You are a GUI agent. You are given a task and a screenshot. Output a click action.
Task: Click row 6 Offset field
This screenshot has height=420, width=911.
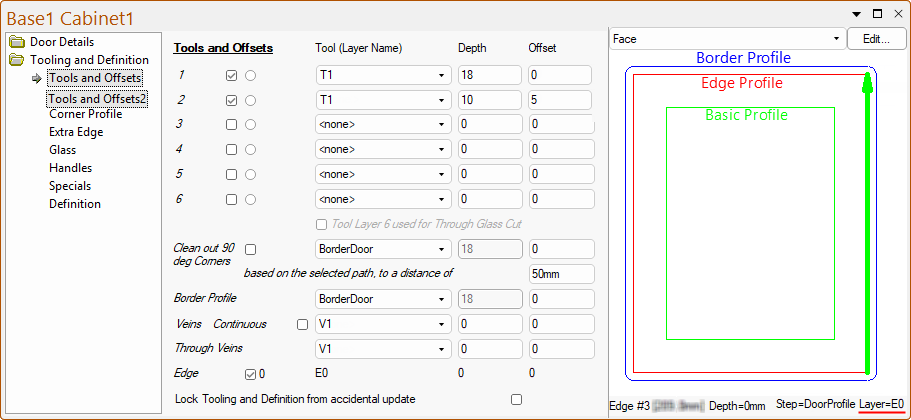click(561, 199)
